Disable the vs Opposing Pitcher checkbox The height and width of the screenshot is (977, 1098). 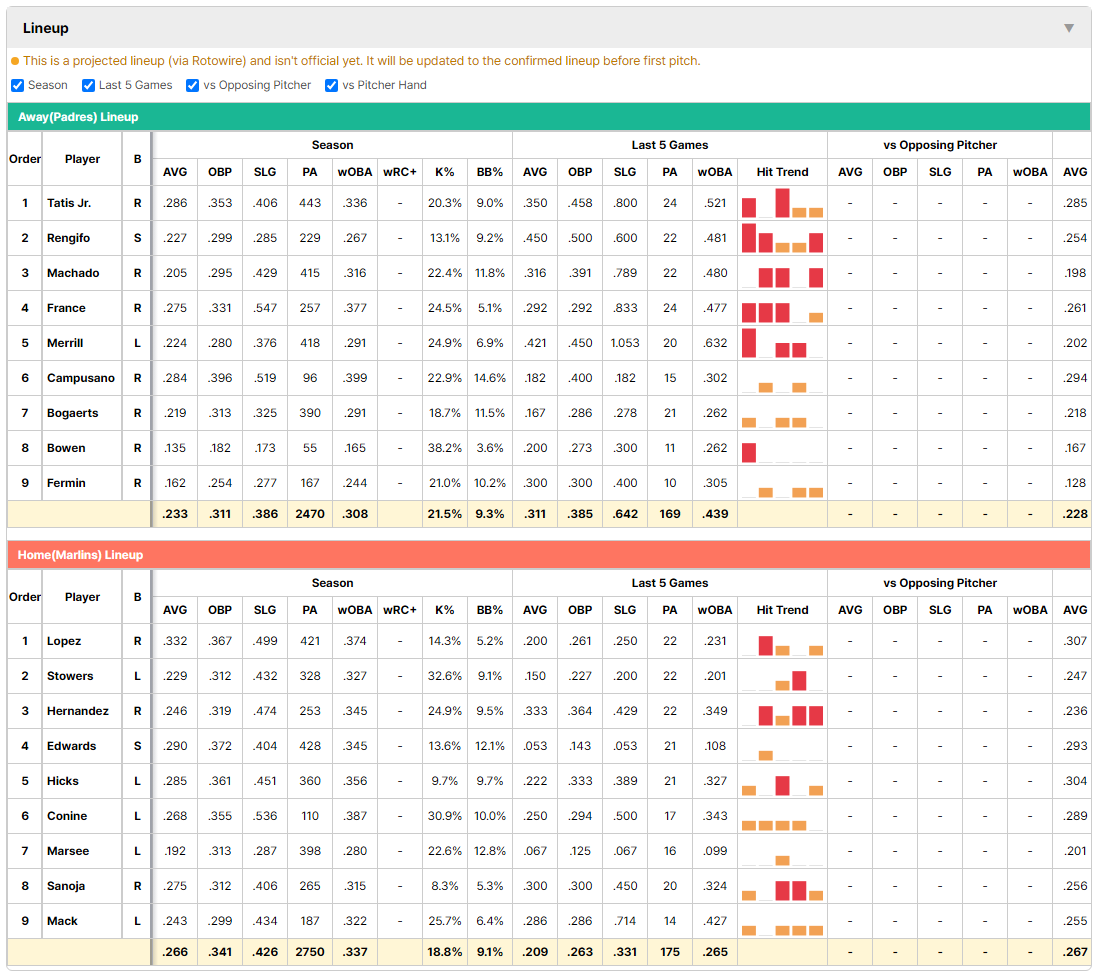(x=193, y=85)
